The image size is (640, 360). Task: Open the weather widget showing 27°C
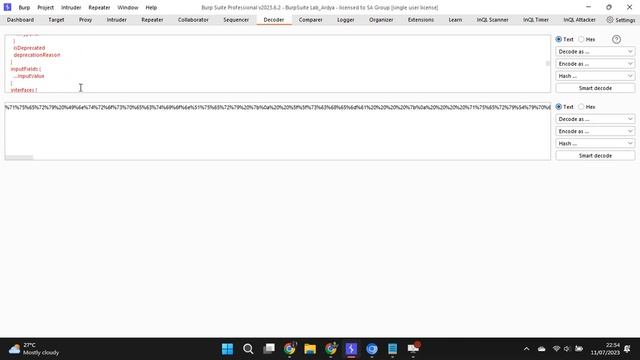point(34,349)
